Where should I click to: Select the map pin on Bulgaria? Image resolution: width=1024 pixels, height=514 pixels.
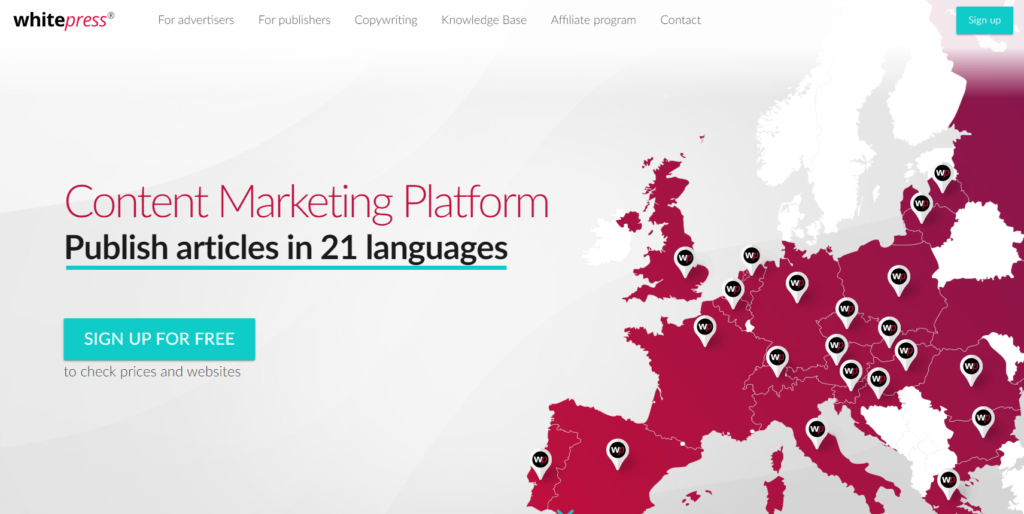click(983, 421)
